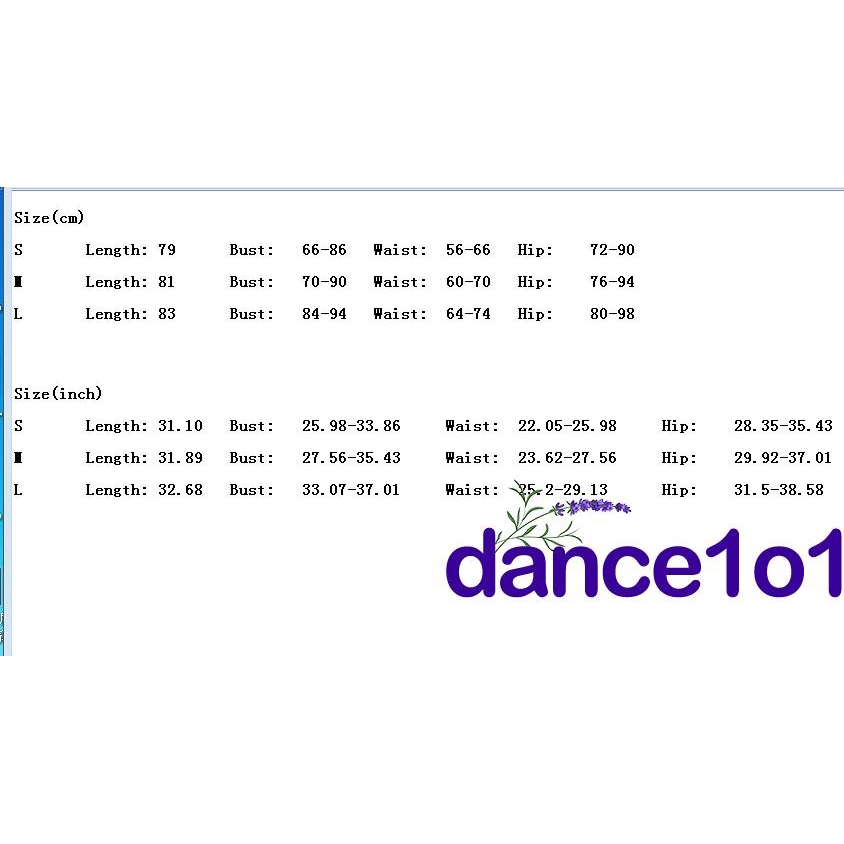Click the Length value 83
This screenshot has height=844, width=844.
tap(166, 314)
